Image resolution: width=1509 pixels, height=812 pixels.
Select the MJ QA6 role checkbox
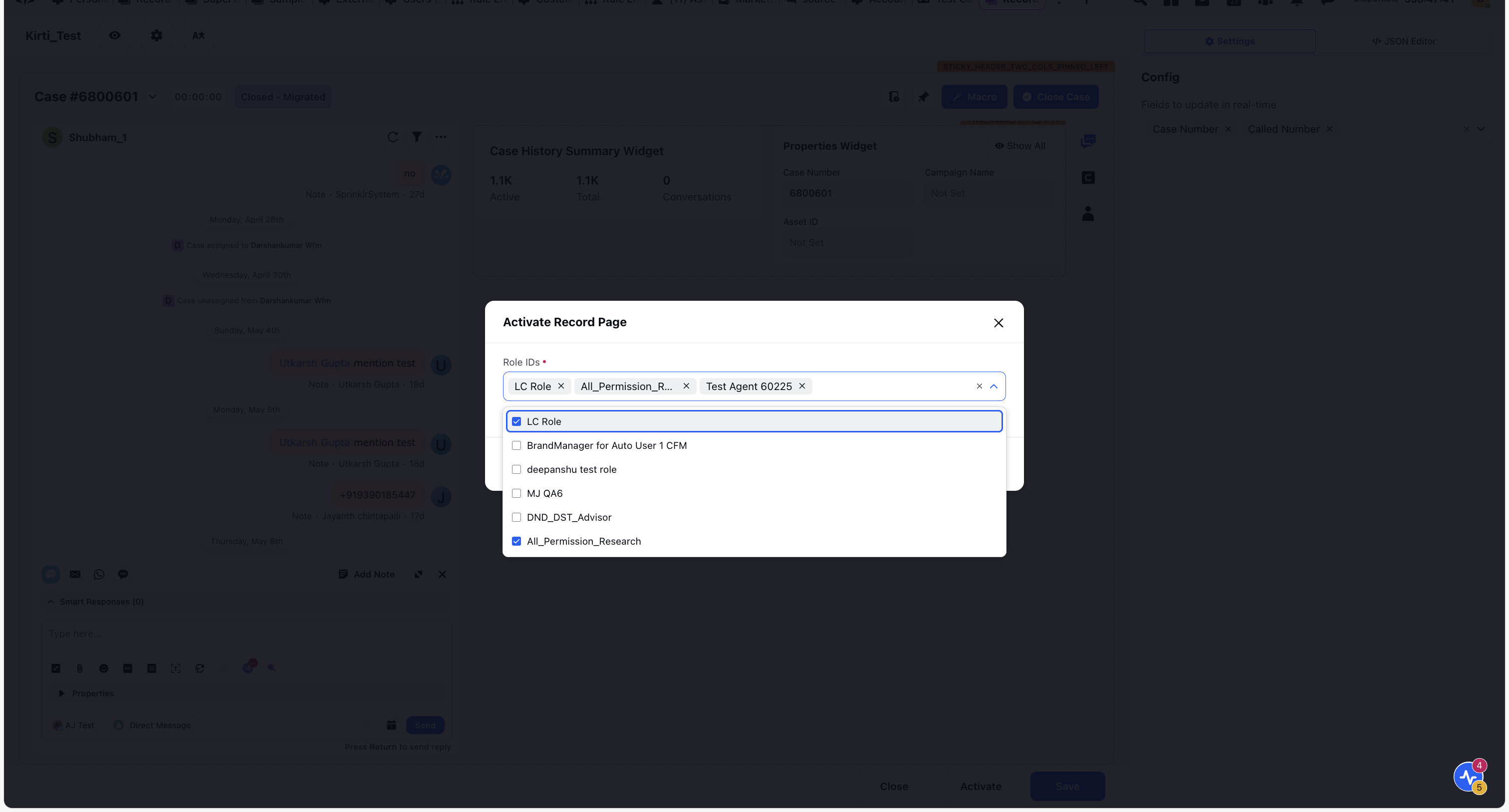point(516,493)
